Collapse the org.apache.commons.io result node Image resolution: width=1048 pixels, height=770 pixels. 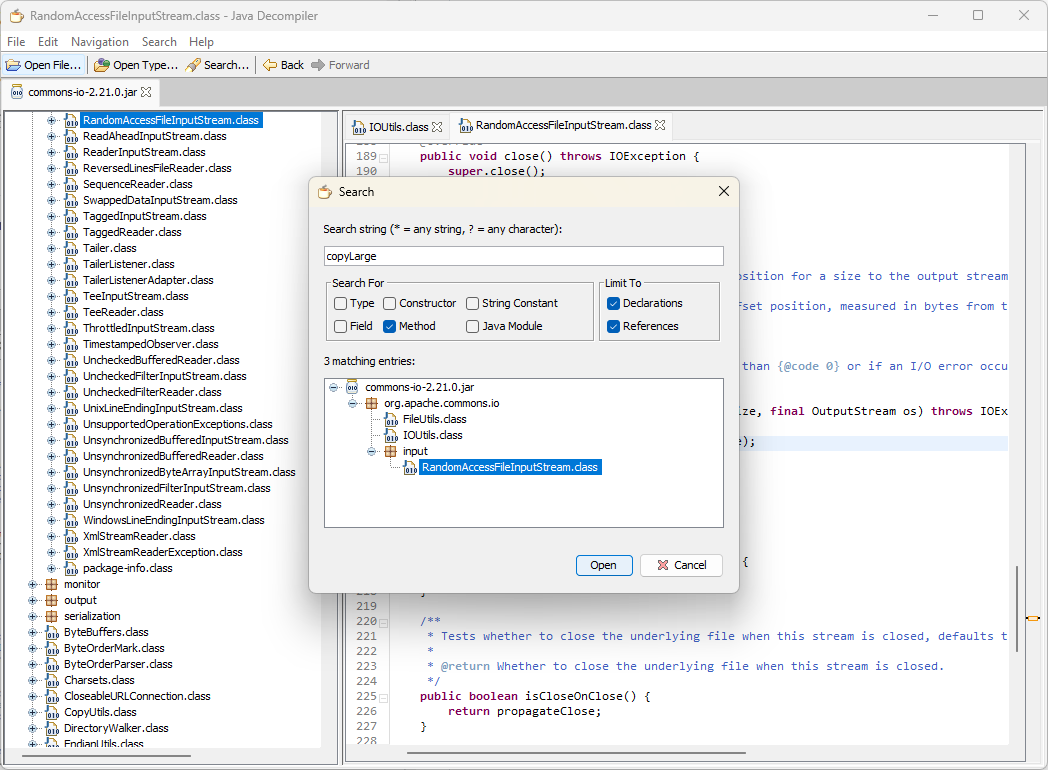point(353,403)
